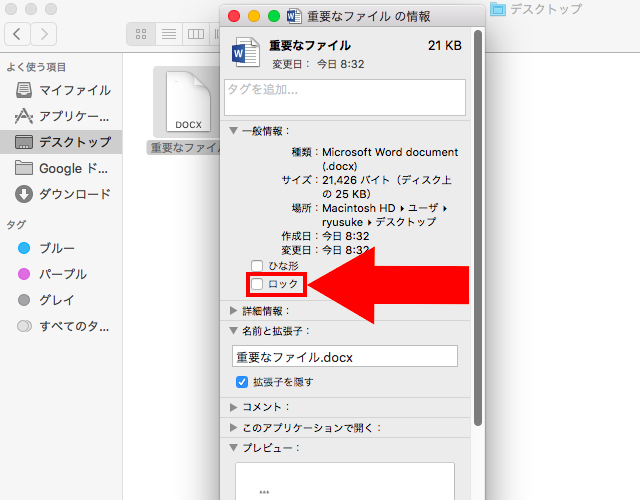Image resolution: width=640 pixels, height=500 pixels.
Task: Expand the 詳細情報 section
Action: pyautogui.click(x=233, y=311)
